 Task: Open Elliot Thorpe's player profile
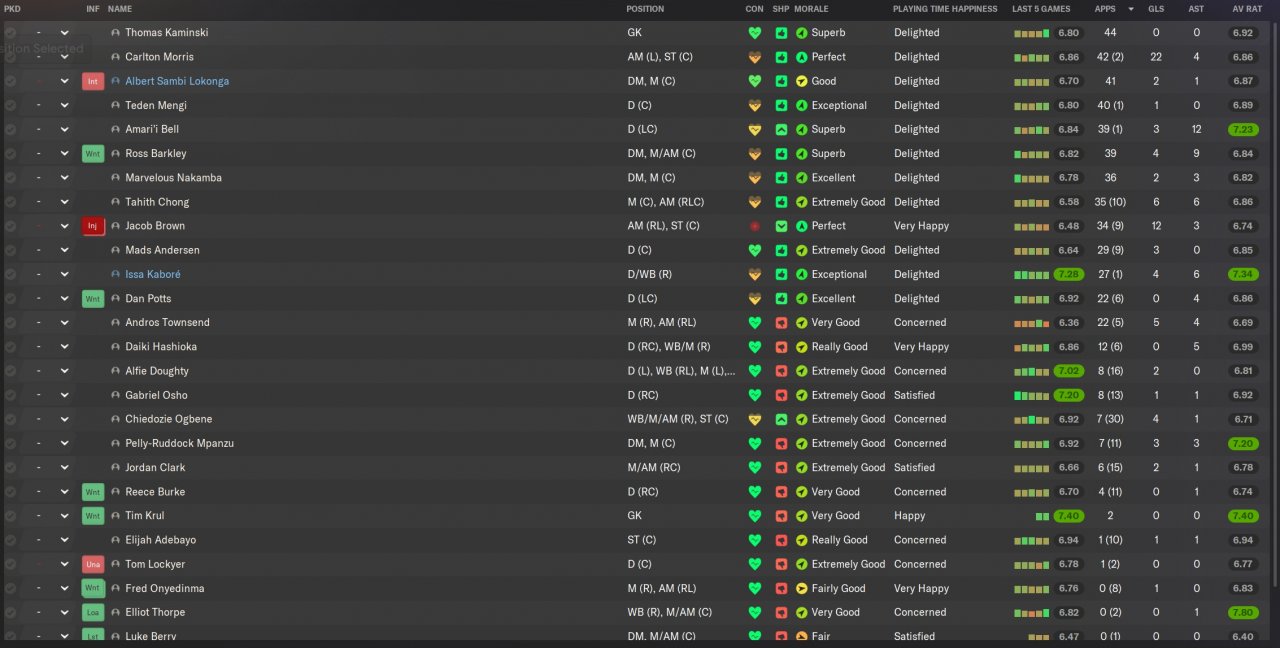point(155,612)
